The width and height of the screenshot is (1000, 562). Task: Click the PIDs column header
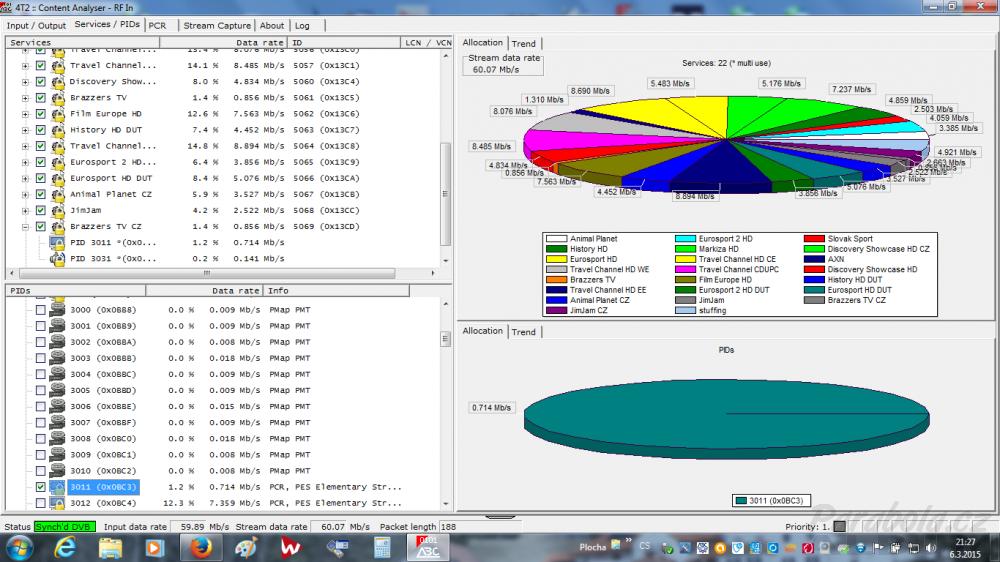coord(75,290)
